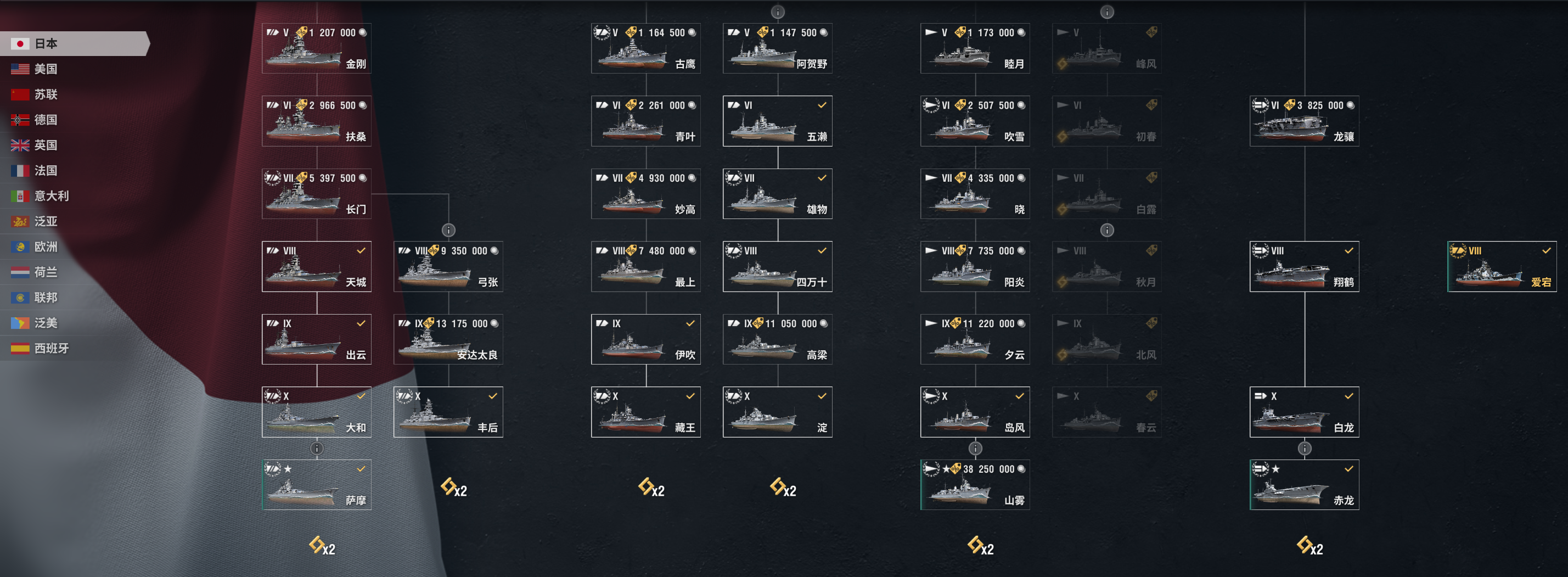Viewport: 1568px width, 577px height.
Task: Select the 大和 tier X battleship
Action: click(317, 412)
